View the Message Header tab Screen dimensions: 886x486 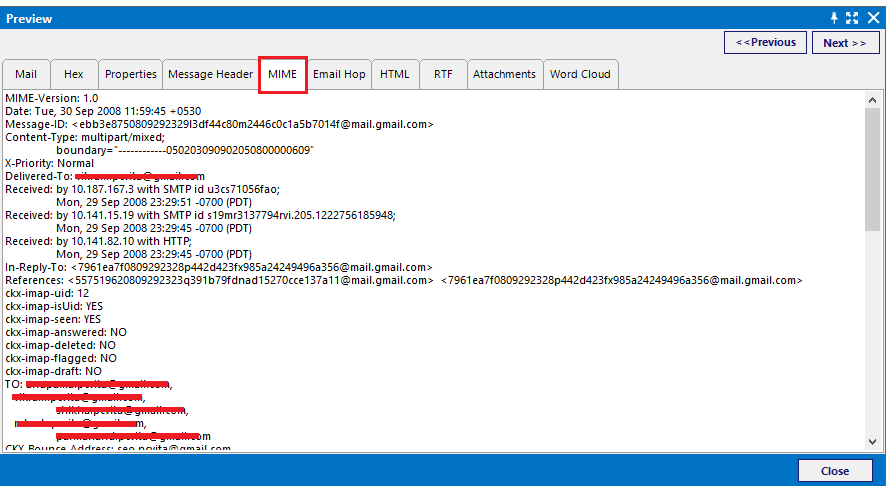click(210, 74)
